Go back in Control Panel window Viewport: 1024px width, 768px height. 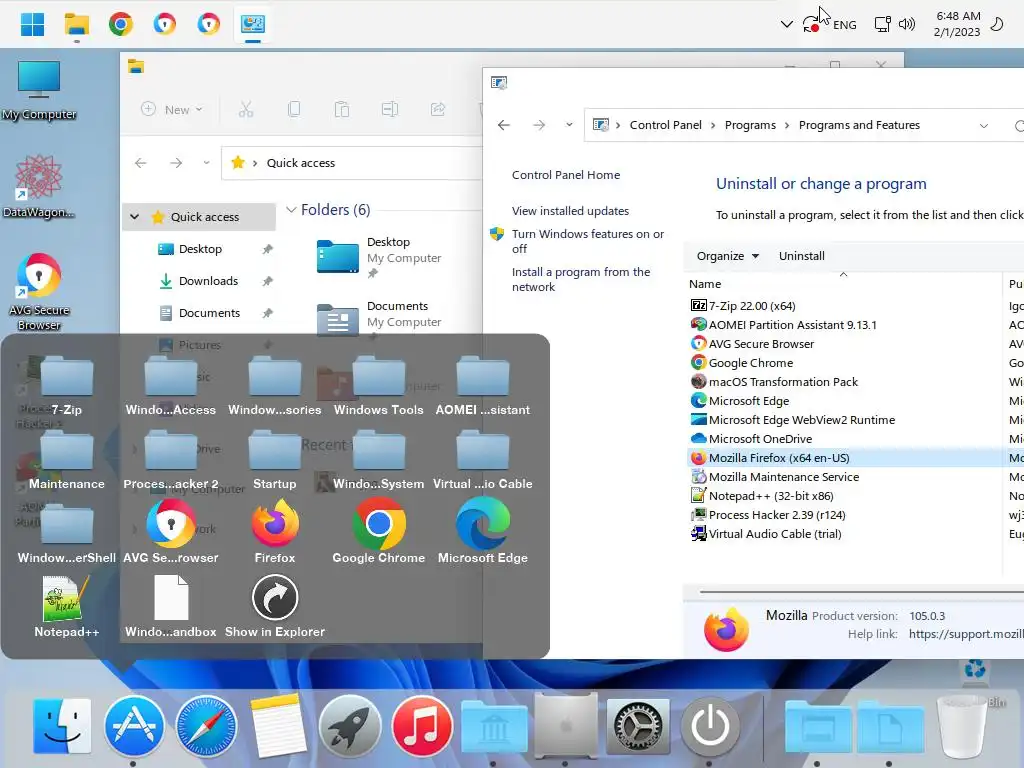click(504, 125)
